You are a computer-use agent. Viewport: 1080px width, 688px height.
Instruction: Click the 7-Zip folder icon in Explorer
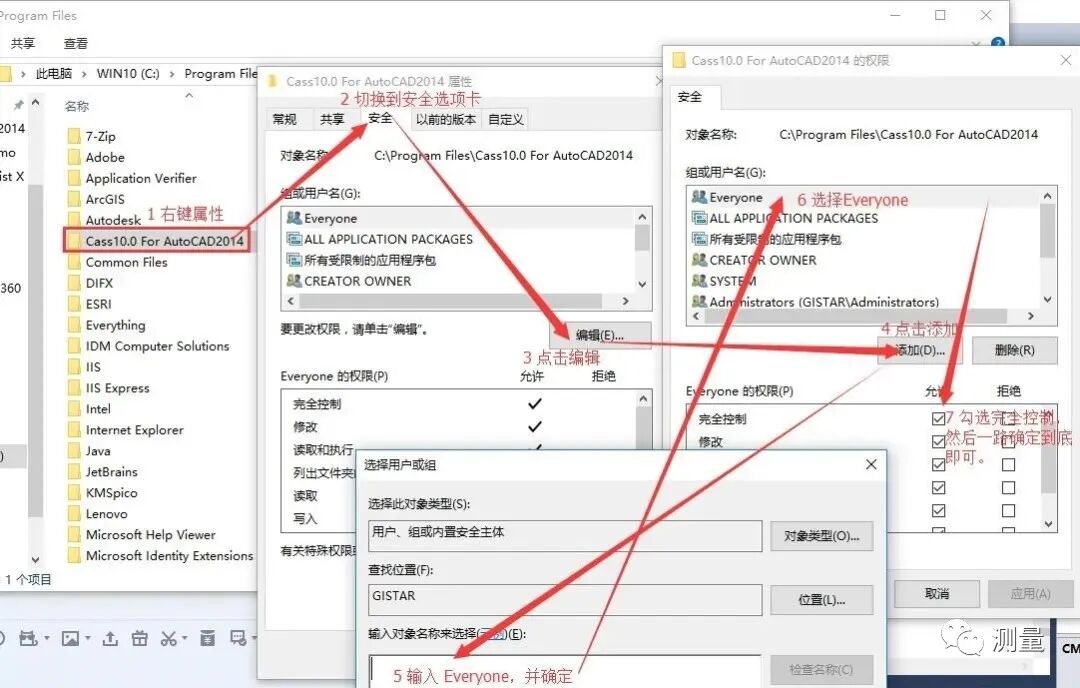pyautogui.click(x=74, y=136)
